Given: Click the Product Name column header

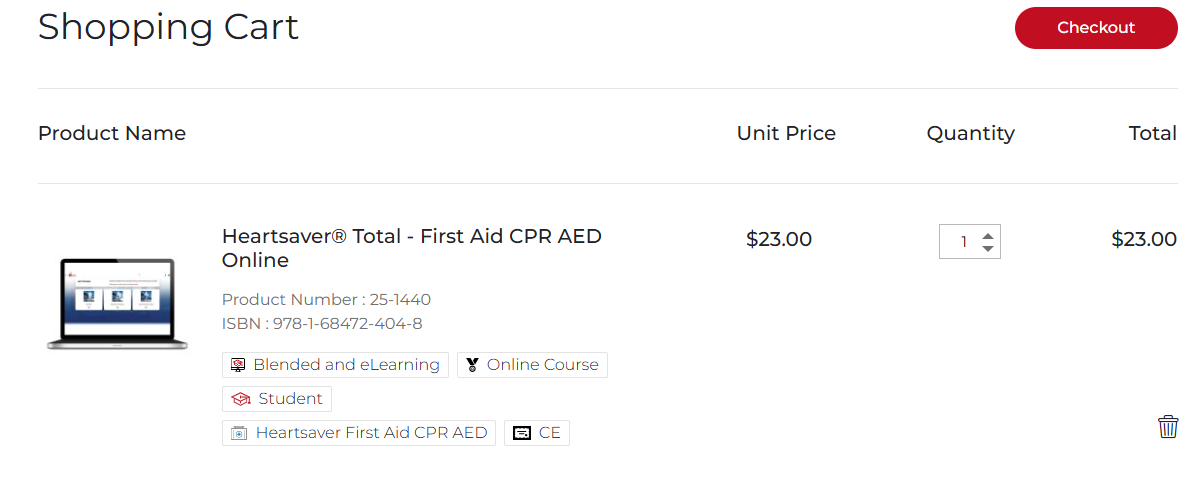Looking at the screenshot, I should 112,133.
